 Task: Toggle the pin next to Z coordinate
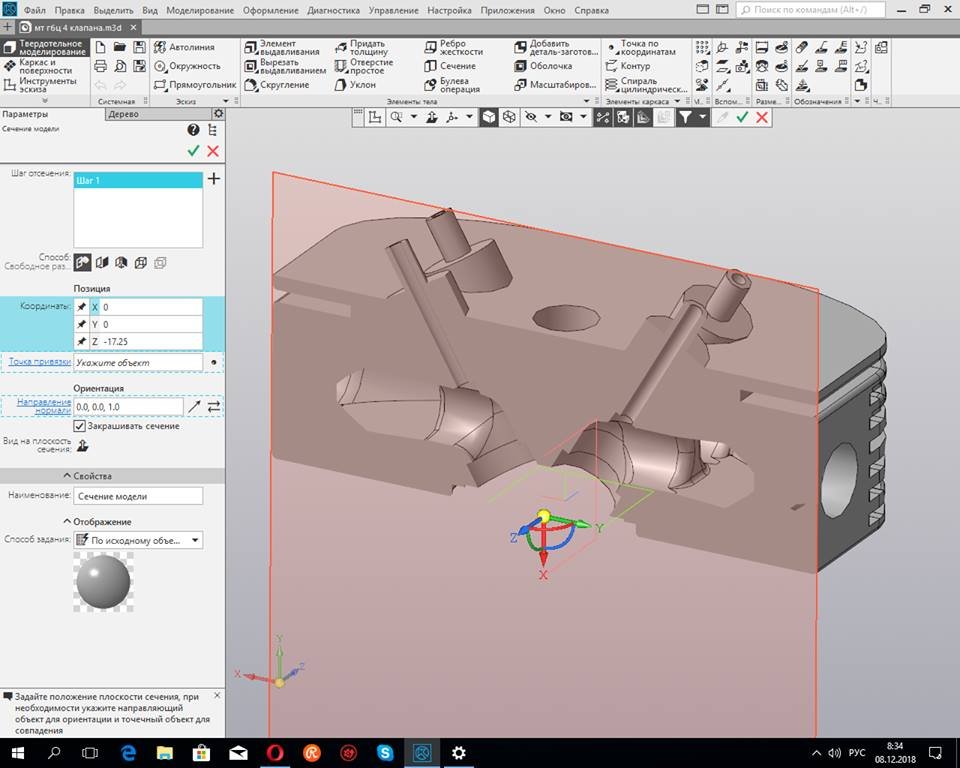coord(81,342)
